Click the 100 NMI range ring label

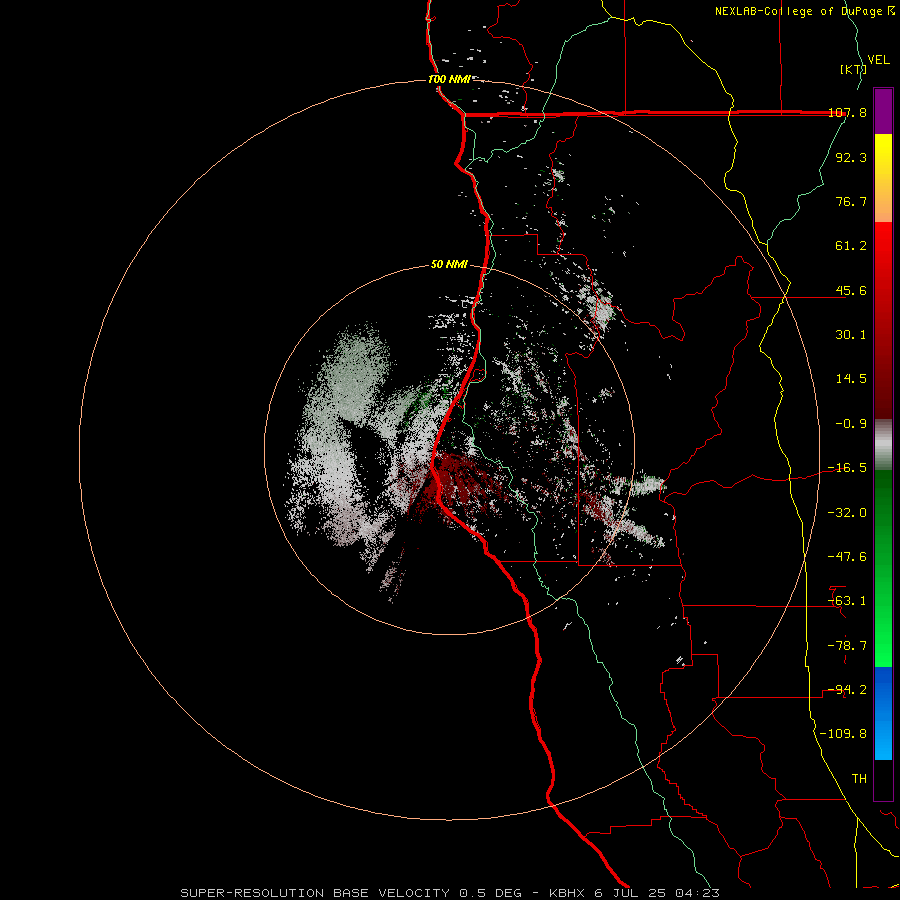449,79
